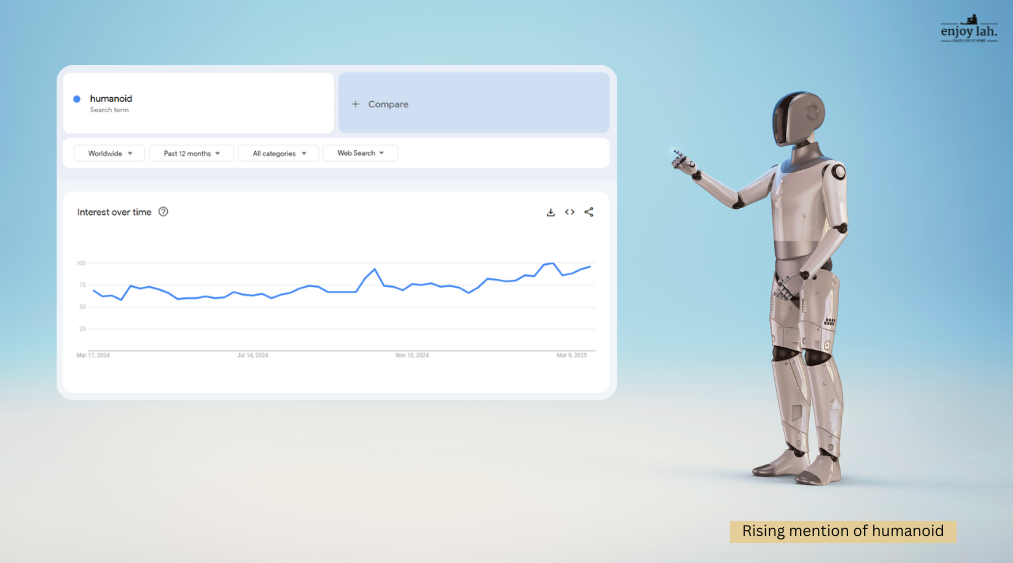
Task: Add a comparison term via Compare
Action: [x=474, y=103]
